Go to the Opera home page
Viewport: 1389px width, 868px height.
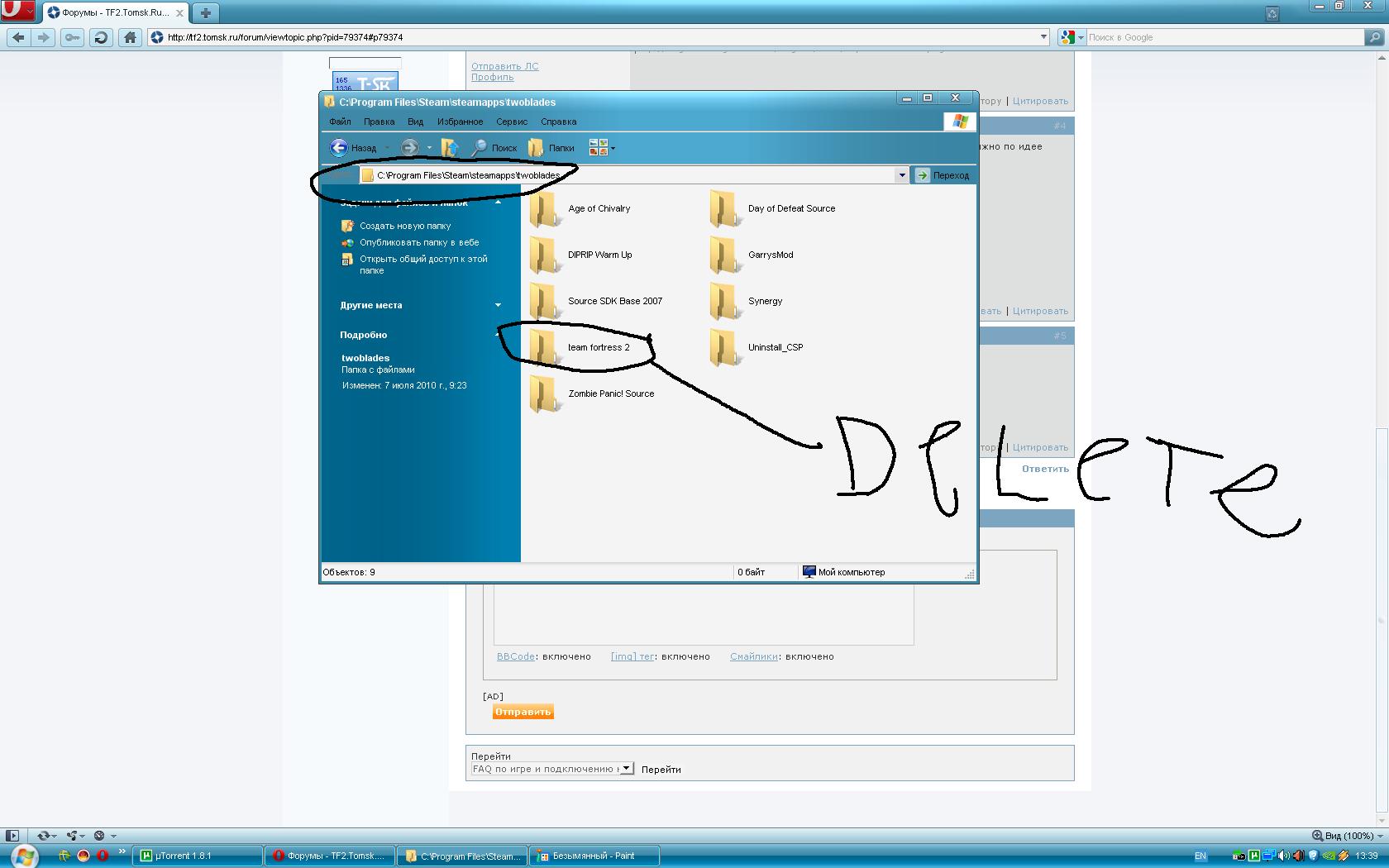[130, 37]
